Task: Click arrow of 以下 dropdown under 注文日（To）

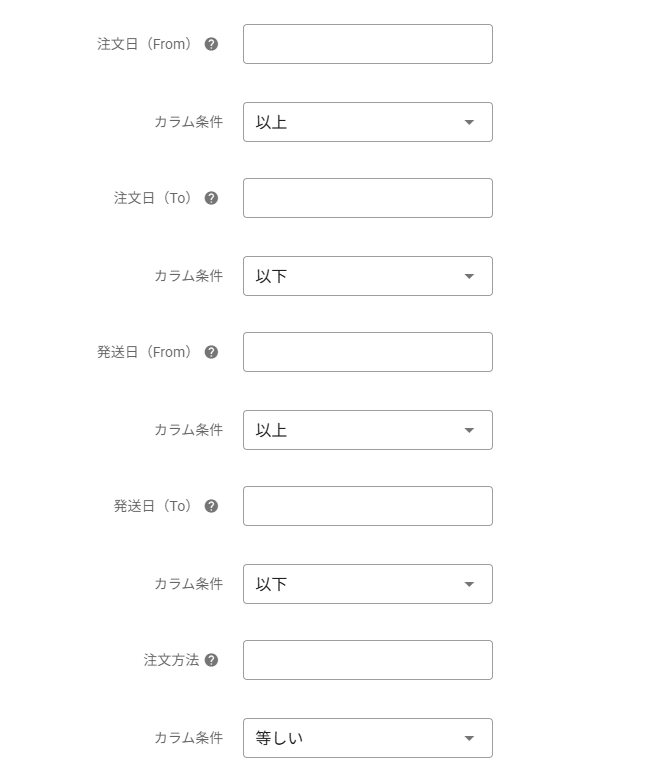Action: [469, 277]
